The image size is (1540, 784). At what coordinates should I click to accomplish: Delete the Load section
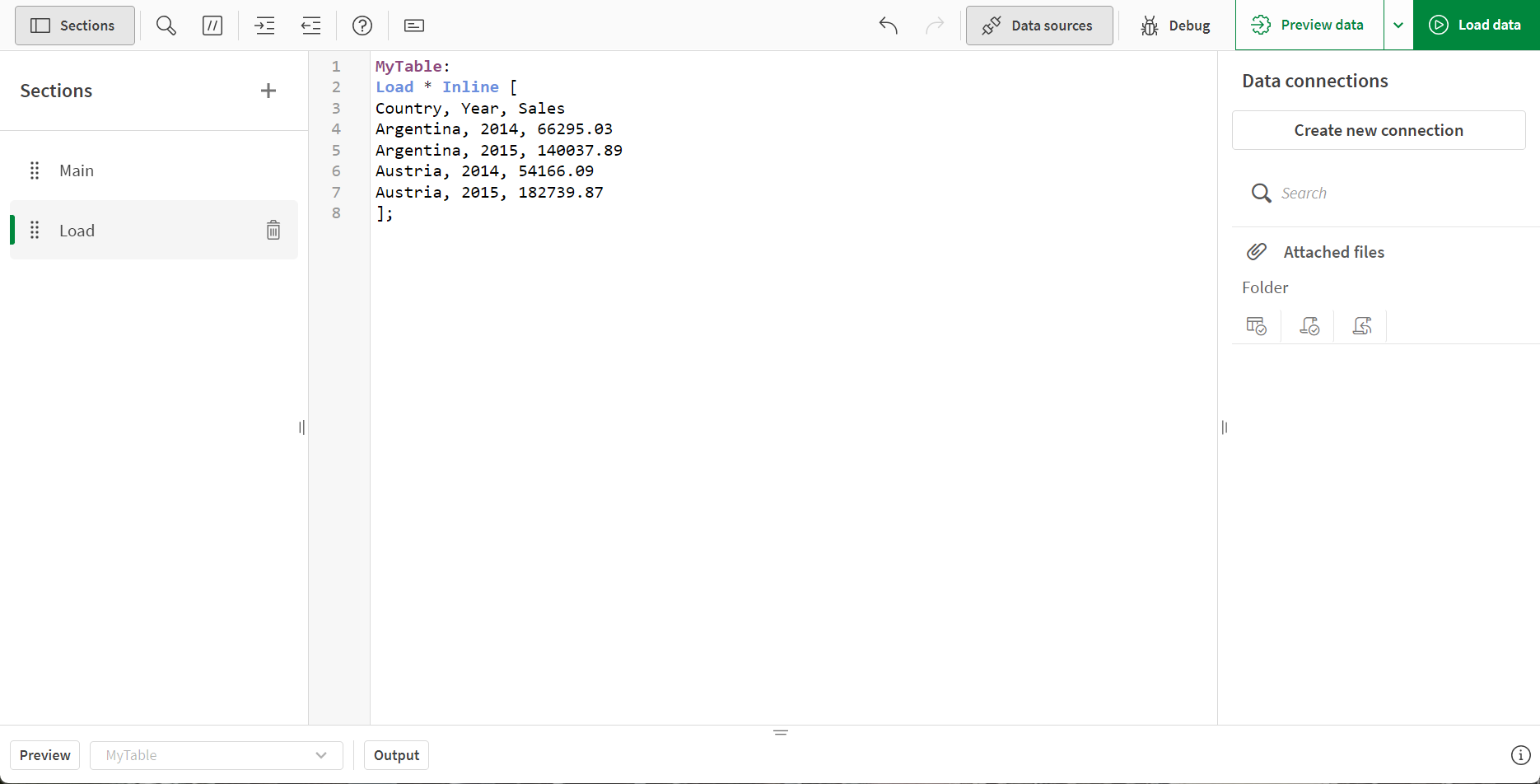pyautogui.click(x=273, y=230)
